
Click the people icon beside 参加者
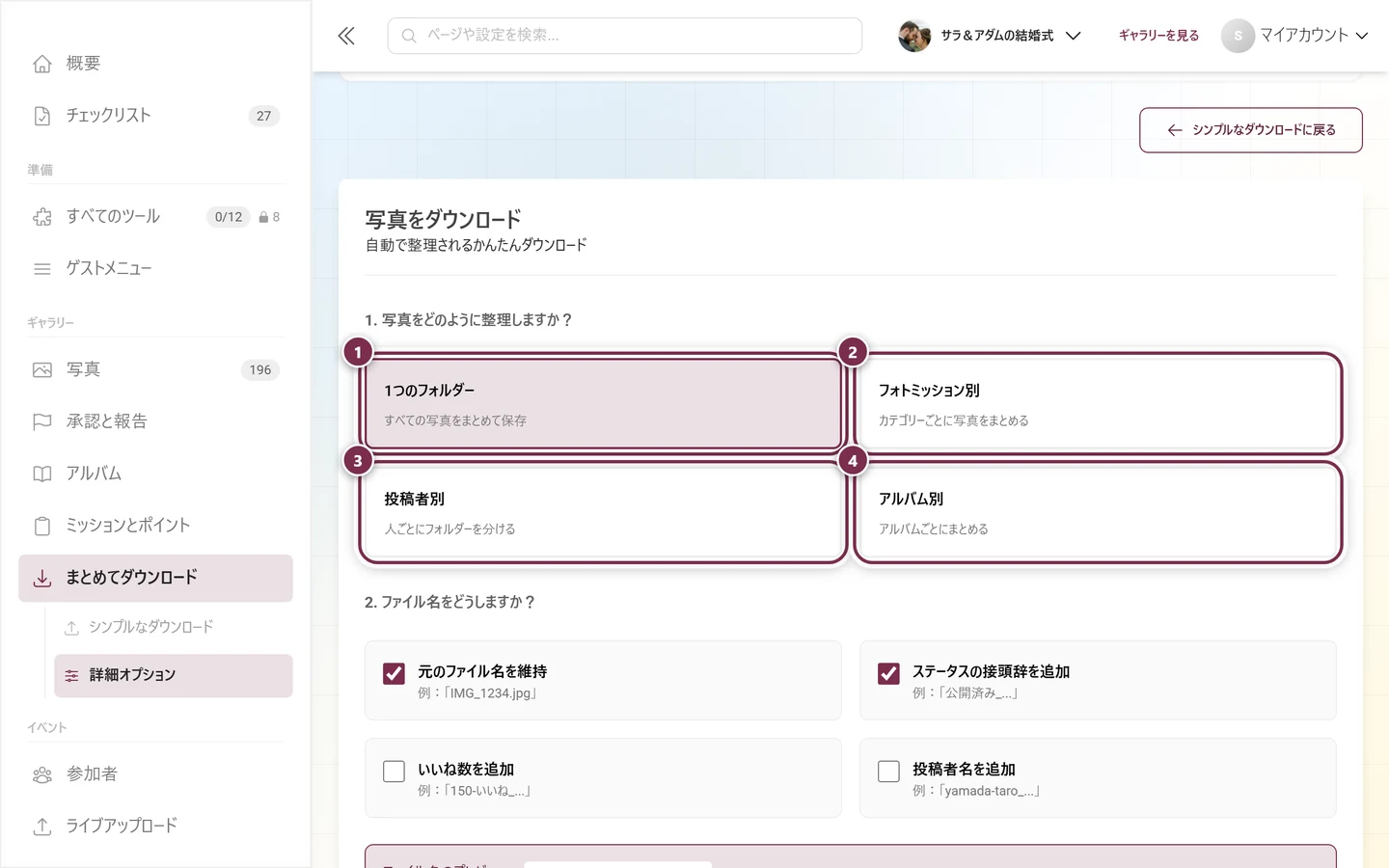[42, 774]
